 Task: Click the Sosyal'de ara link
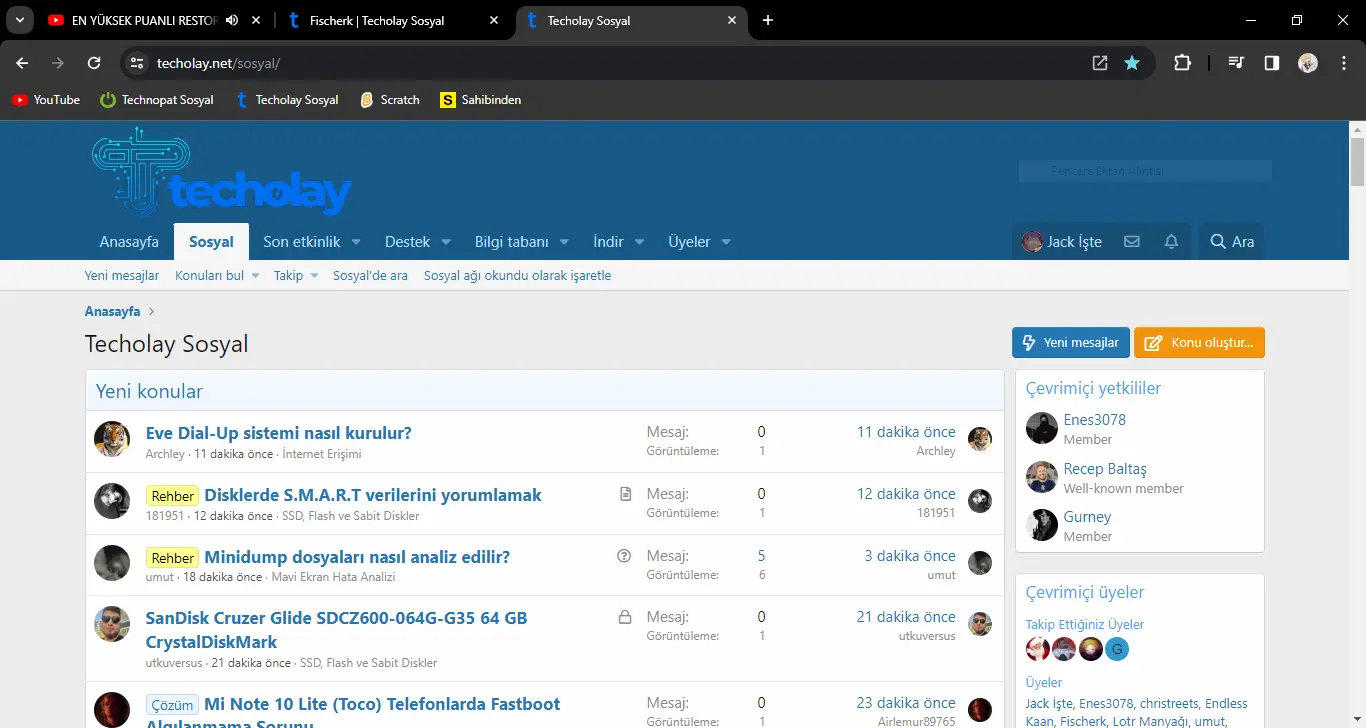pos(370,276)
